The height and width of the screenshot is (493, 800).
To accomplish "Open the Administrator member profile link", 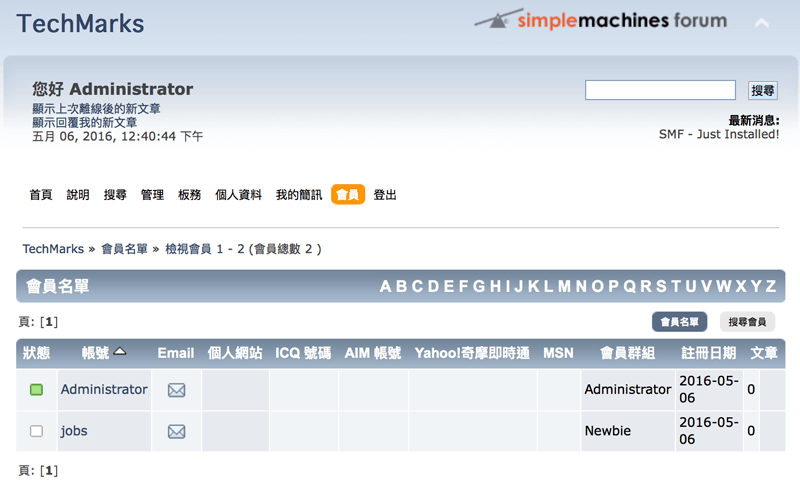I will coord(104,389).
